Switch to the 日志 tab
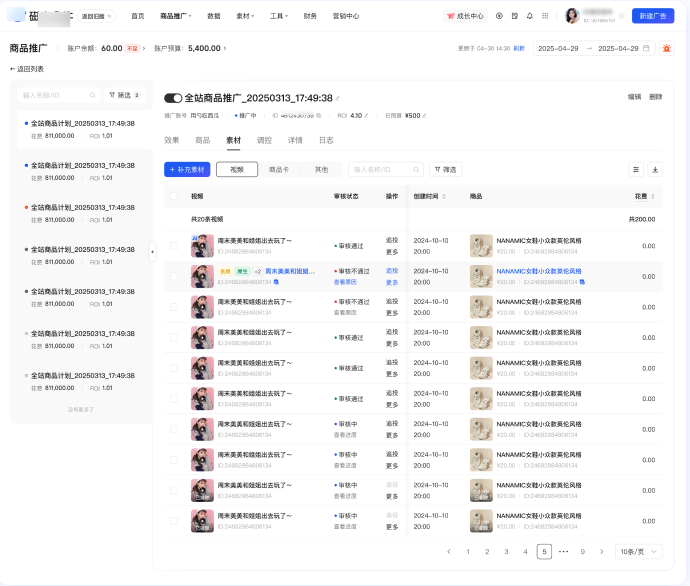The height and width of the screenshot is (586, 690). tap(326, 140)
